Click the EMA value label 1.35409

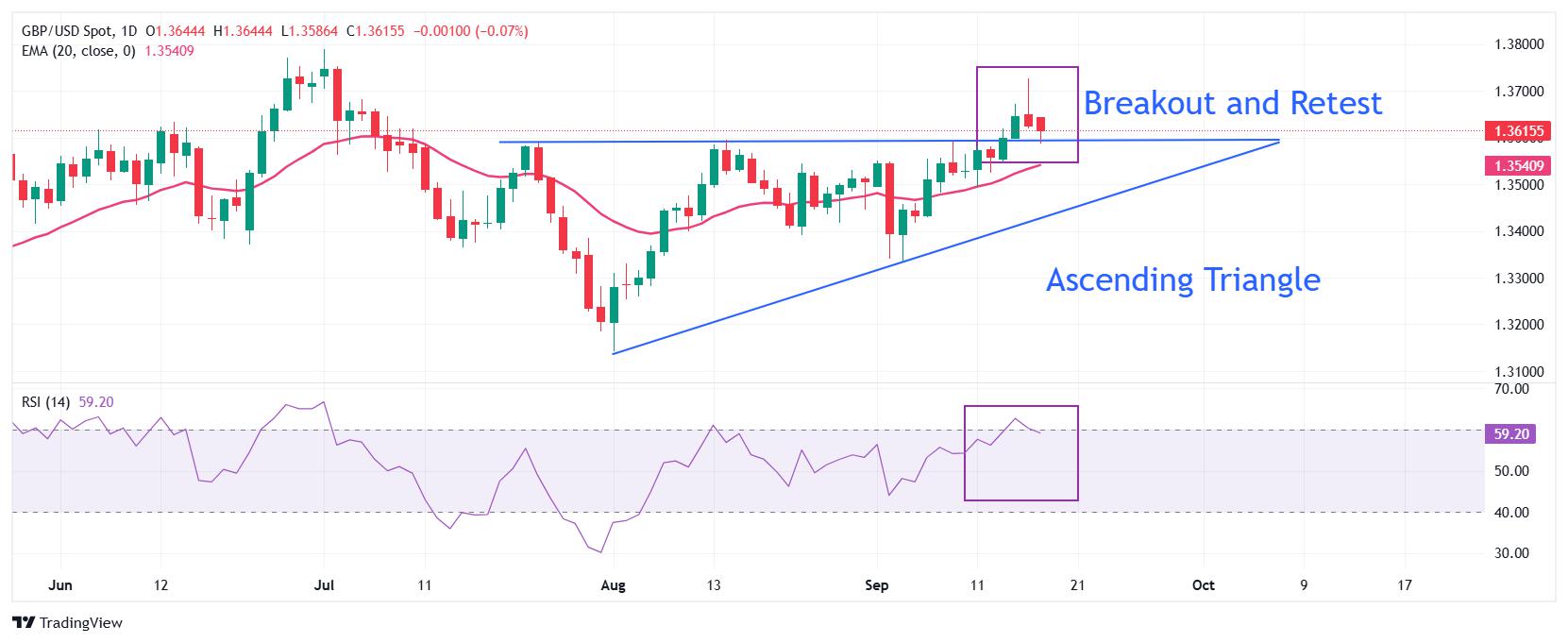point(1512,165)
